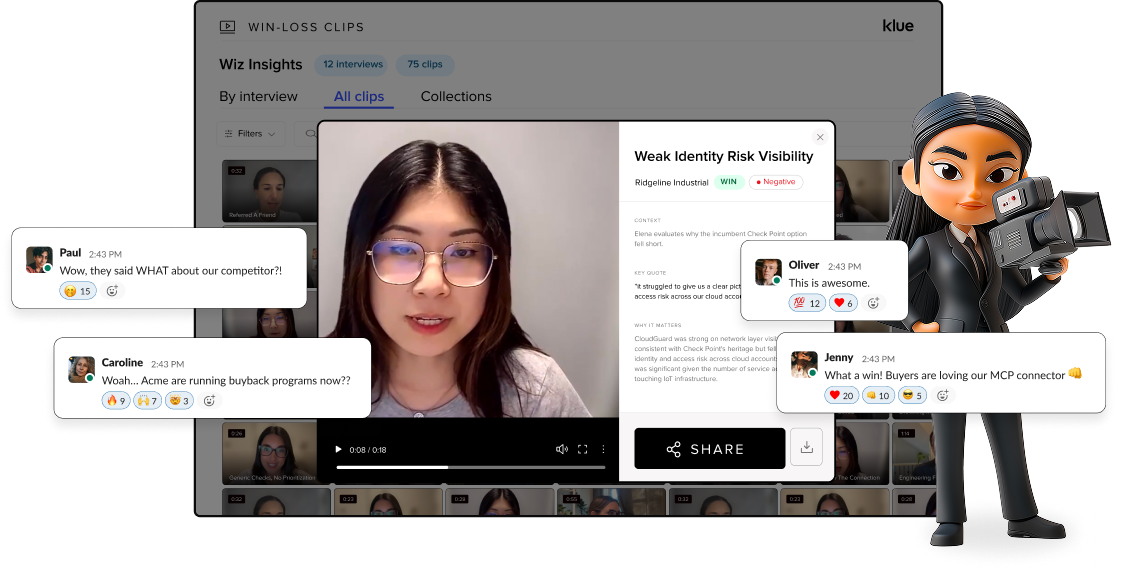Click the Weak Identity Risk Visibility title

click(724, 156)
